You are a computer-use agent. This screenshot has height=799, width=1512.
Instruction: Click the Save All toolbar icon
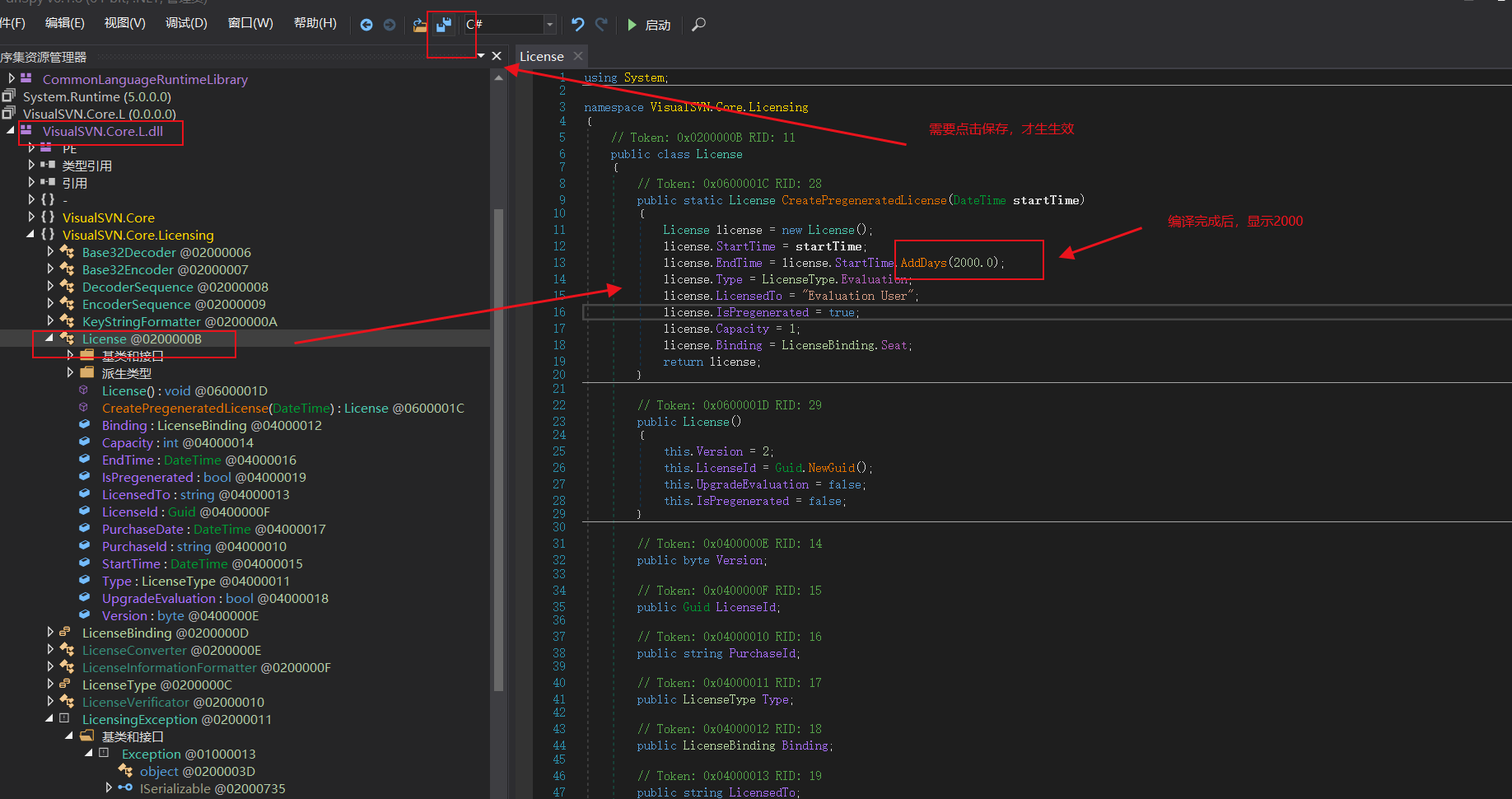point(444,25)
